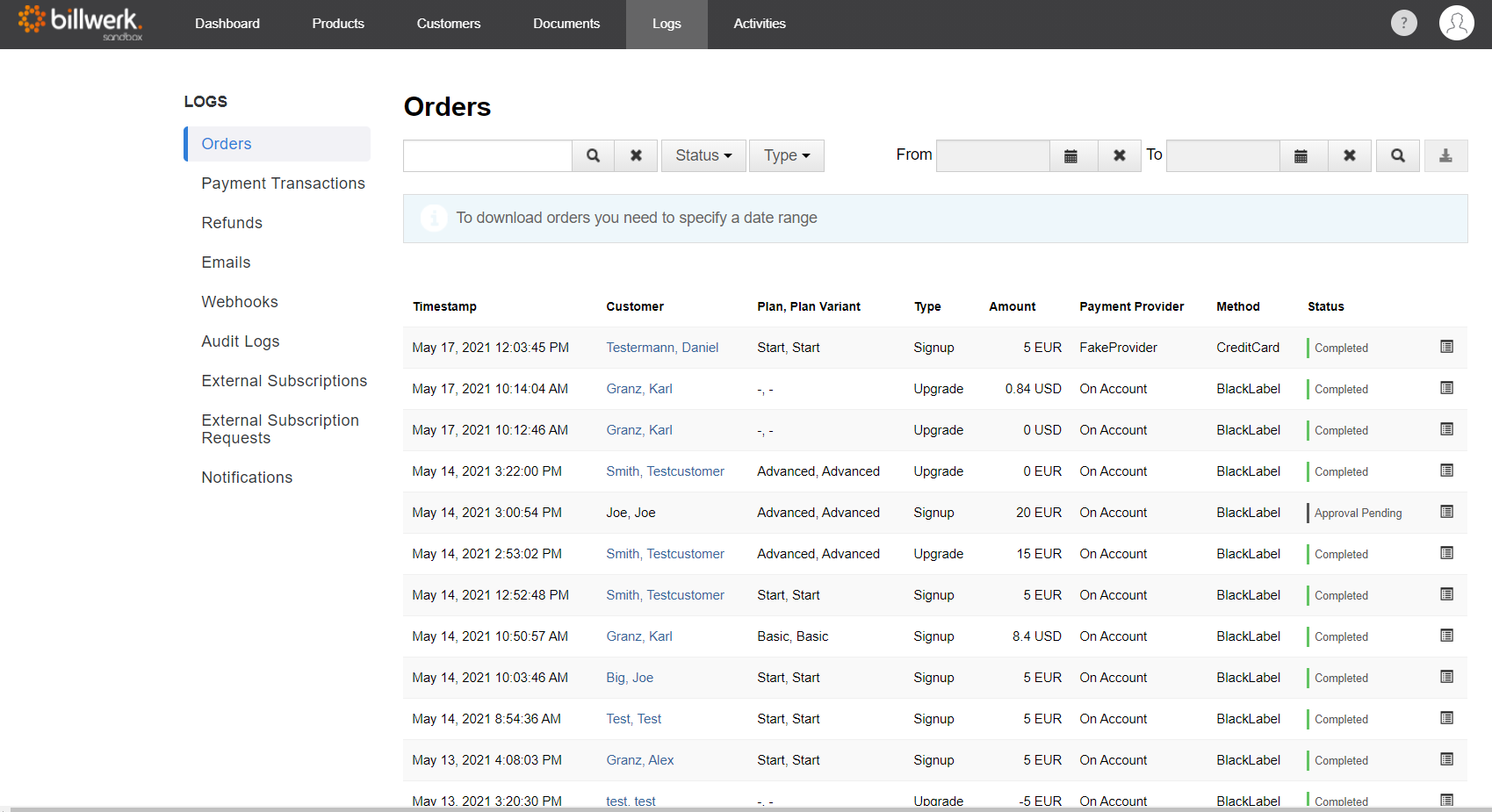
Task: Open Notifications log
Action: (x=247, y=478)
